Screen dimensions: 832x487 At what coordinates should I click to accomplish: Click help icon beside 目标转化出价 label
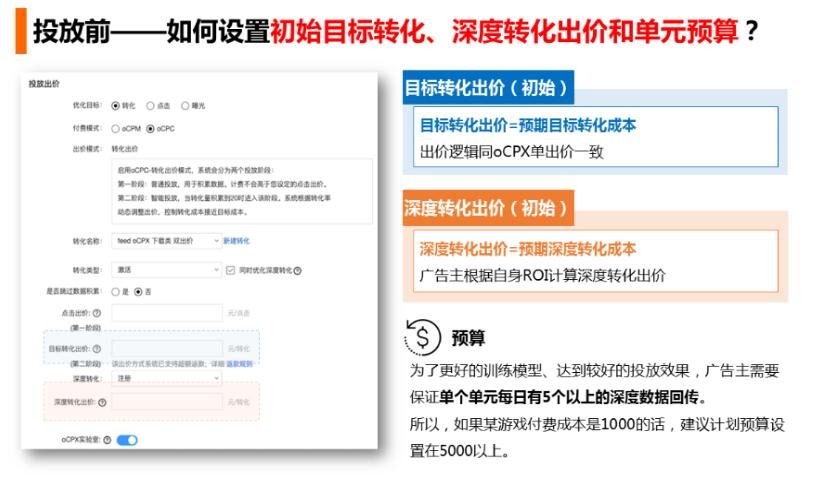(x=97, y=348)
